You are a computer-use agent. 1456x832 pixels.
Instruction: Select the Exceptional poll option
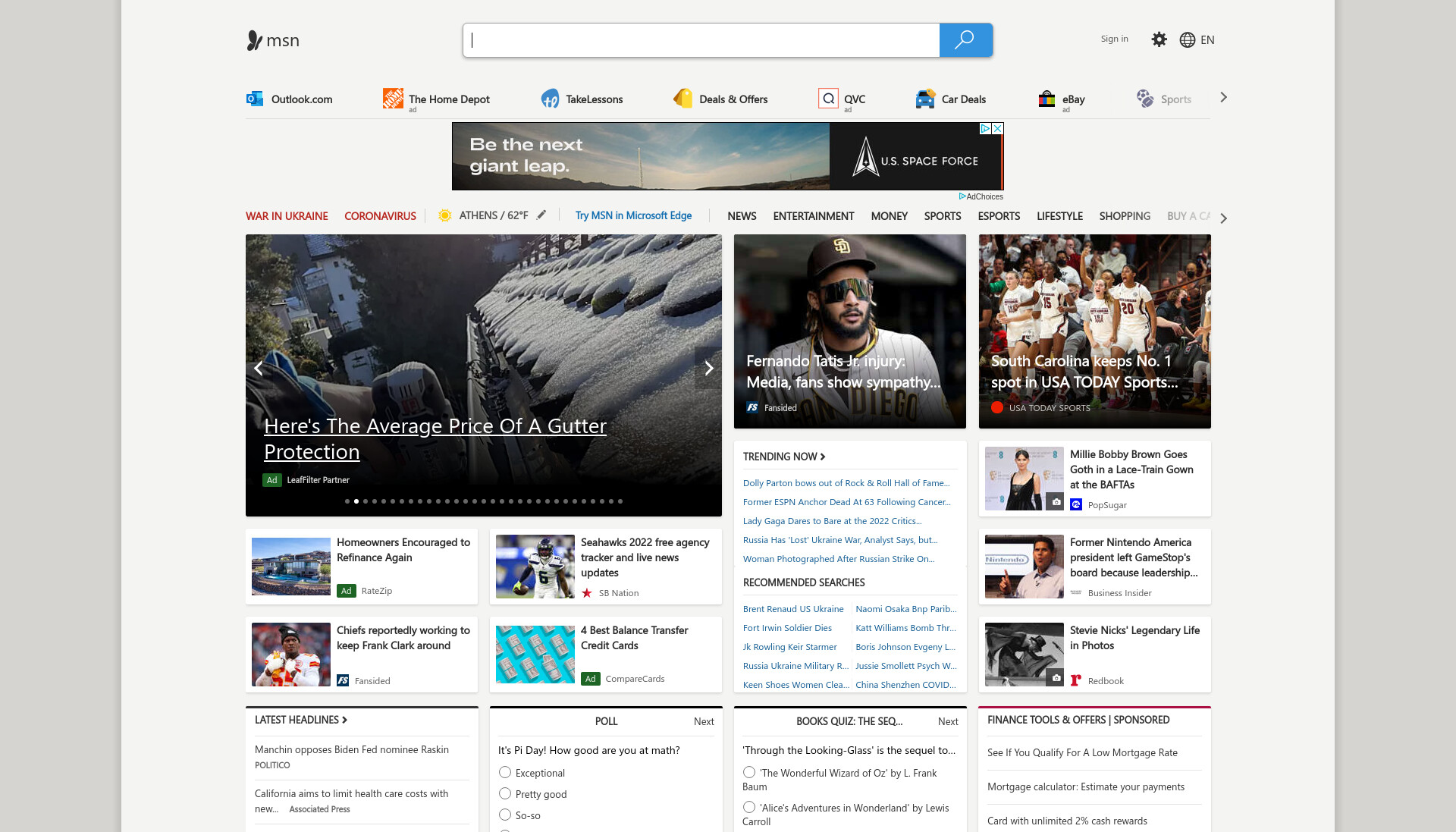coord(505,772)
